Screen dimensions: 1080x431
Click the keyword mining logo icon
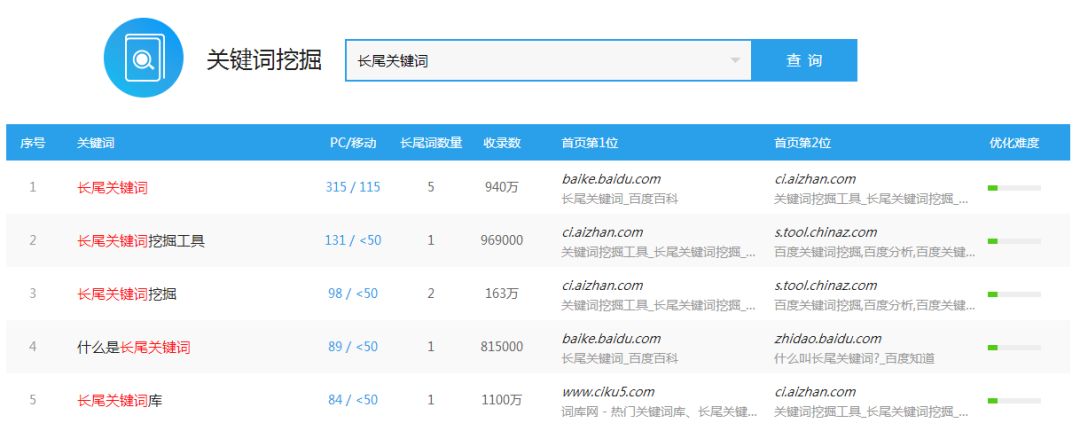pos(143,58)
